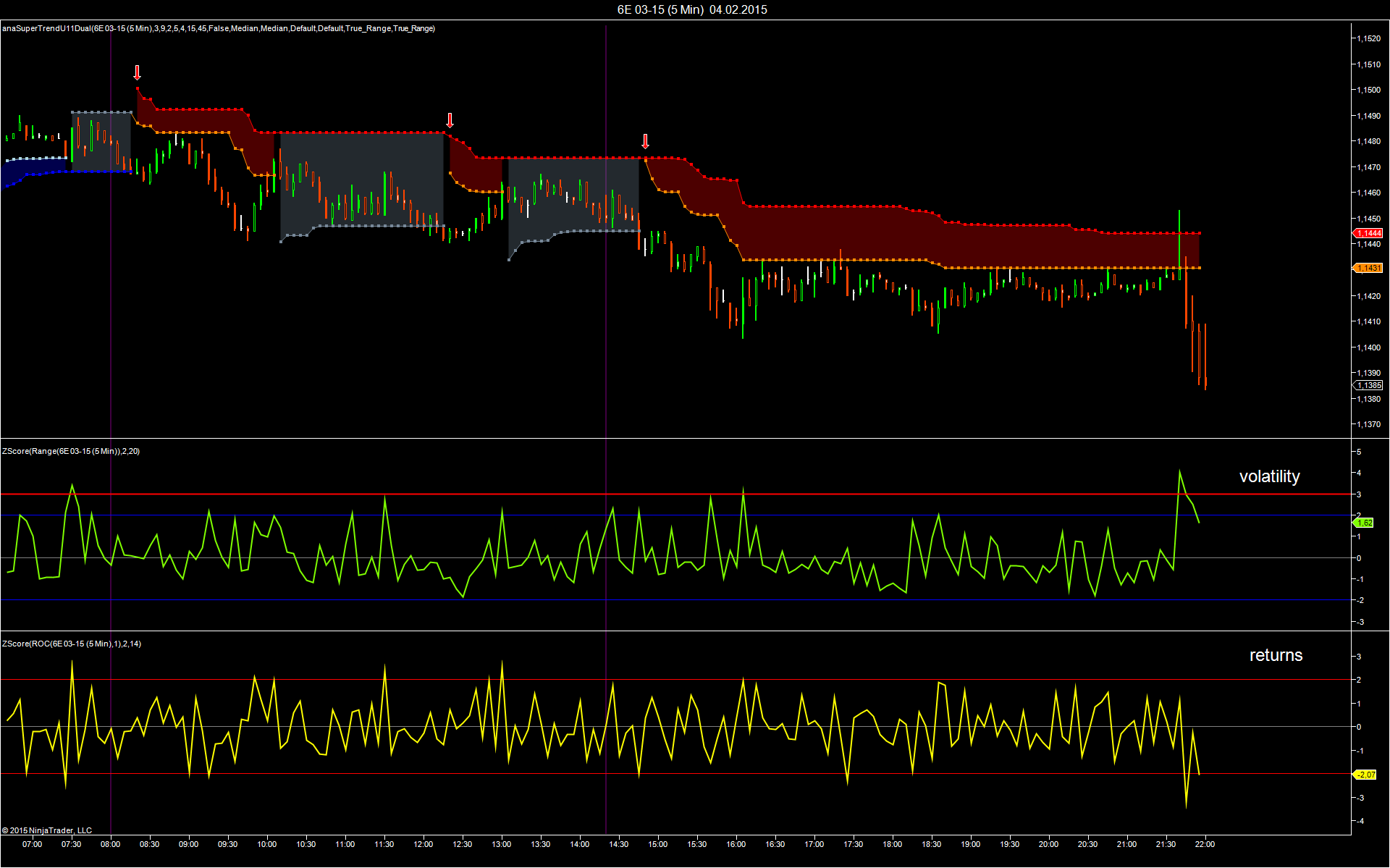The width and height of the screenshot is (1390, 868).
Task: Click the red 1,1444 price marker
Action: pyautogui.click(x=1368, y=233)
